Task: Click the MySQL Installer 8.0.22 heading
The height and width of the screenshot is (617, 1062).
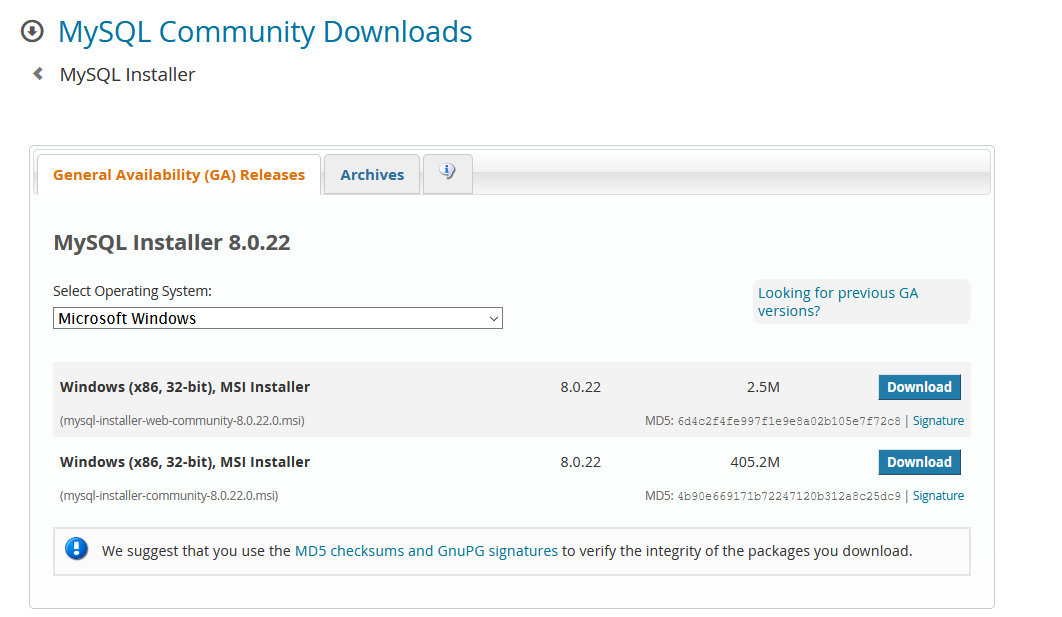Action: coord(172,242)
